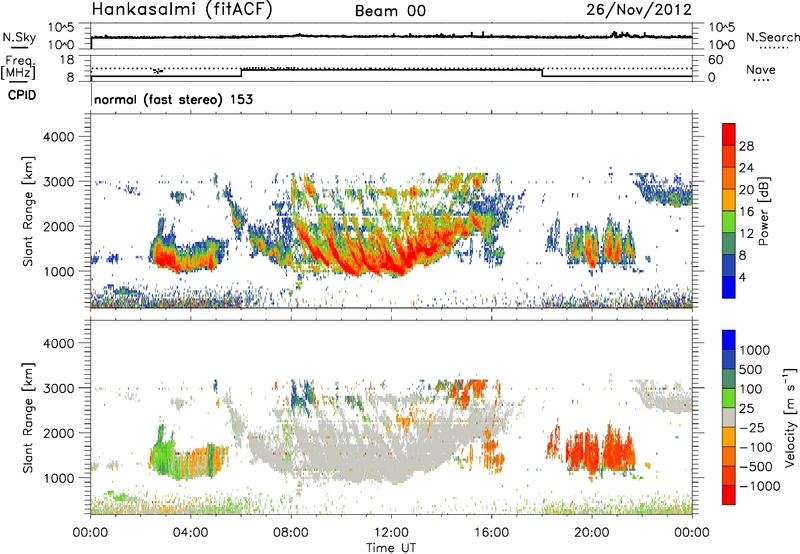Click the 12:00 time axis tick label
800x554 pixels.
(x=391, y=533)
